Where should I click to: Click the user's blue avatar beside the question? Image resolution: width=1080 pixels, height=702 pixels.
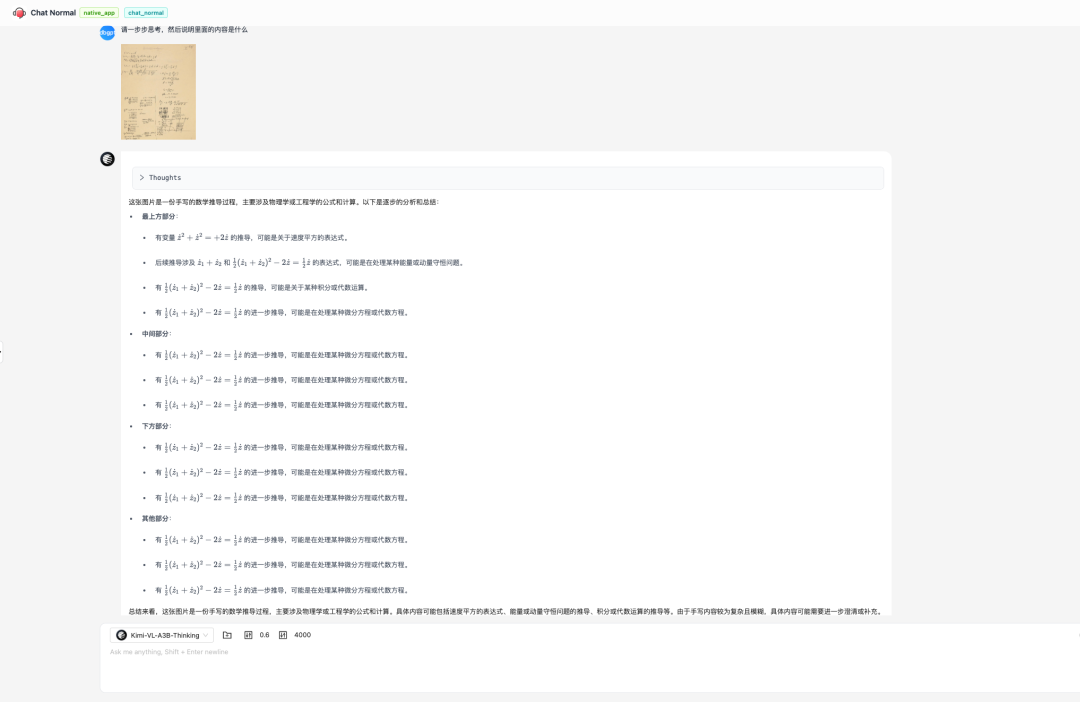107,32
